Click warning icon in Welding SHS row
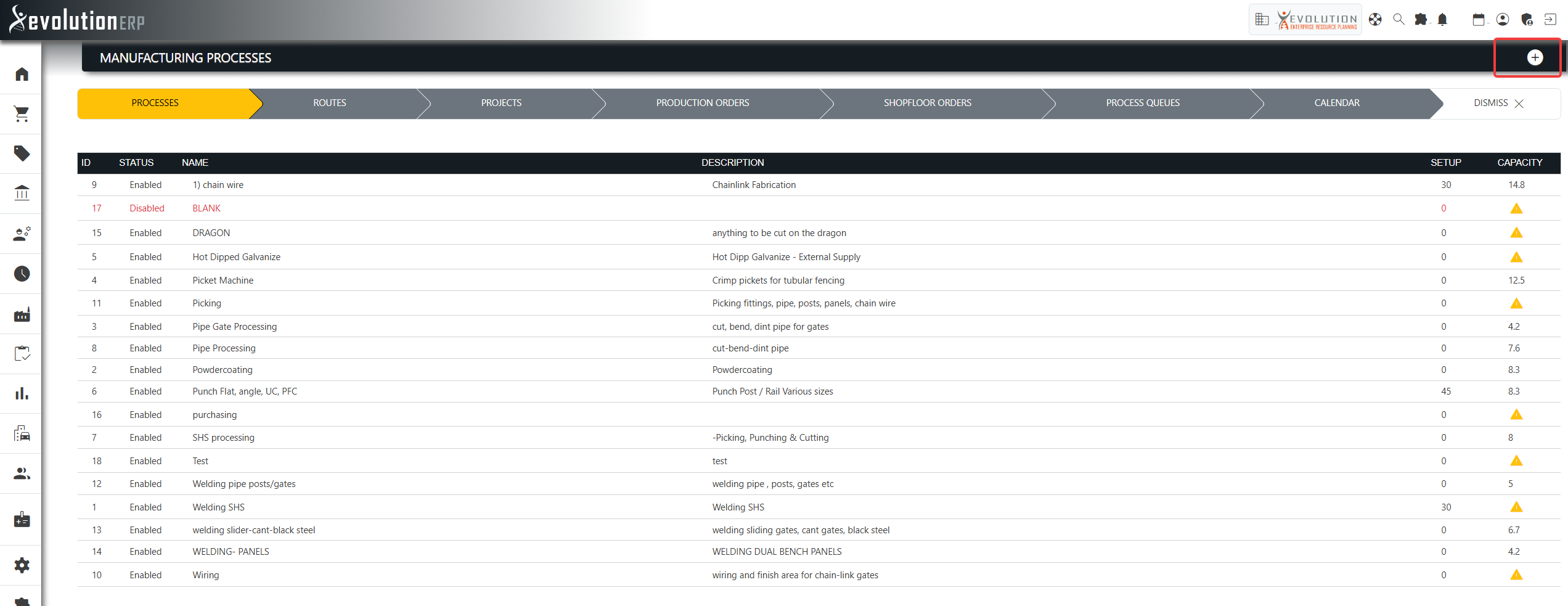The image size is (1568, 606). click(x=1516, y=507)
